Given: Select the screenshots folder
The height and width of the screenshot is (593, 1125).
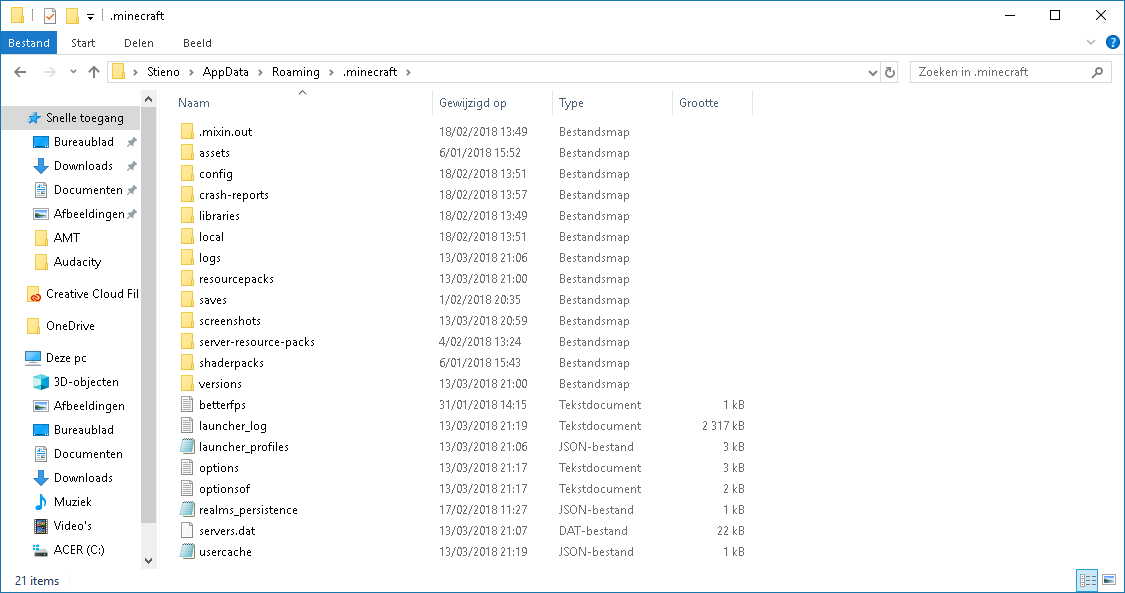Looking at the screenshot, I should pos(230,321).
